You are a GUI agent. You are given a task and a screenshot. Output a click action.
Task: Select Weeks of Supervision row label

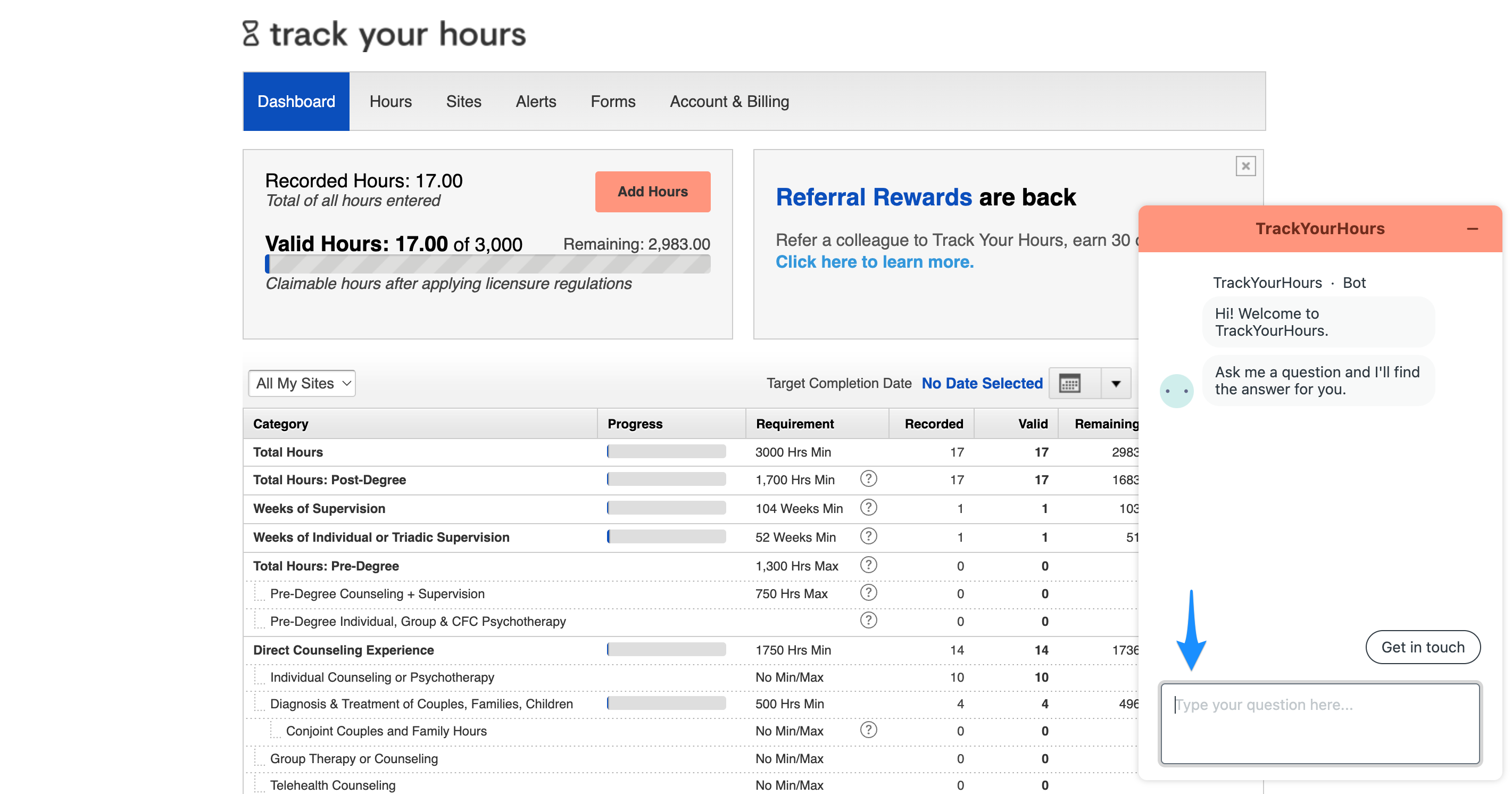coord(319,509)
